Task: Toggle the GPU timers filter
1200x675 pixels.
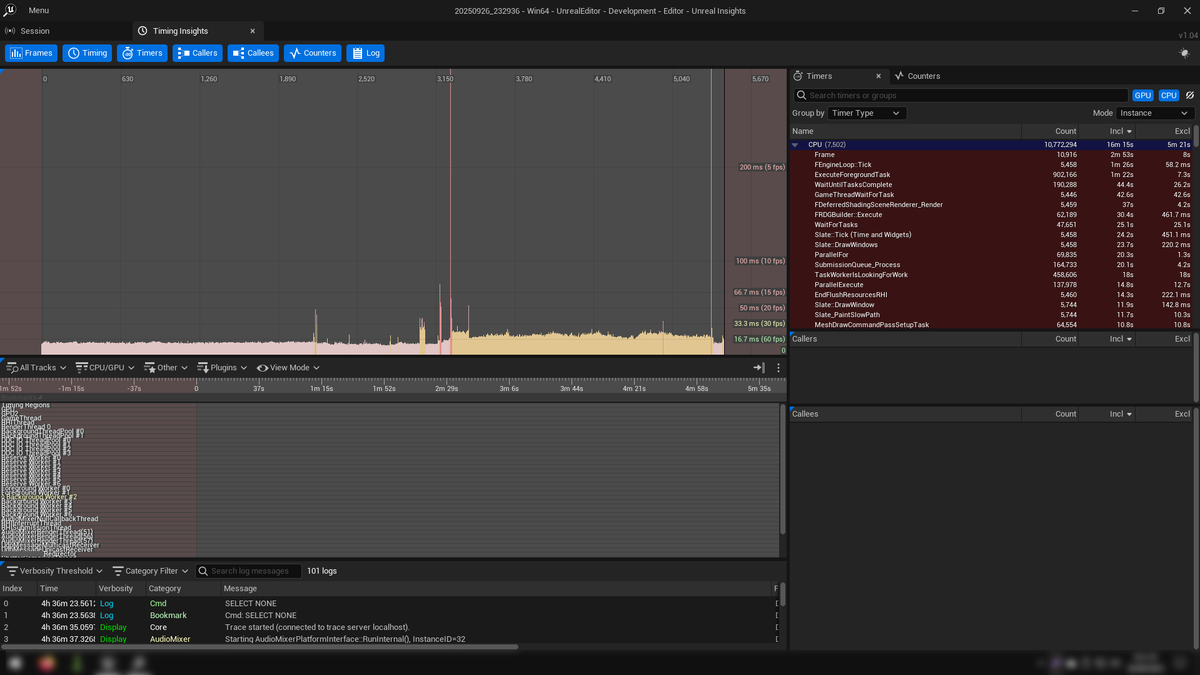Action: (x=1143, y=95)
